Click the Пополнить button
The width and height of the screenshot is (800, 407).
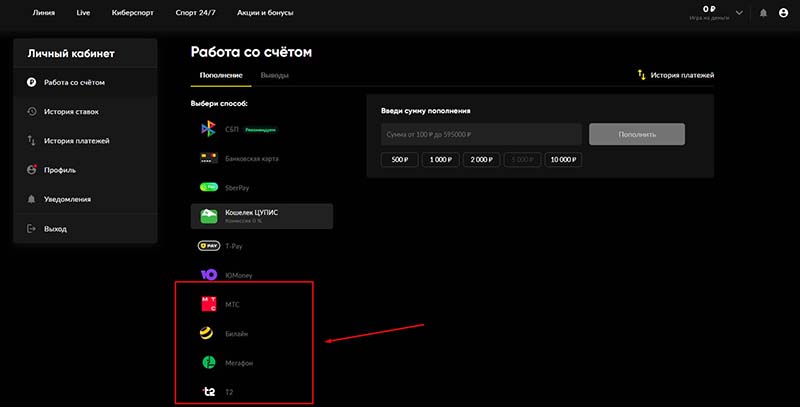637,134
